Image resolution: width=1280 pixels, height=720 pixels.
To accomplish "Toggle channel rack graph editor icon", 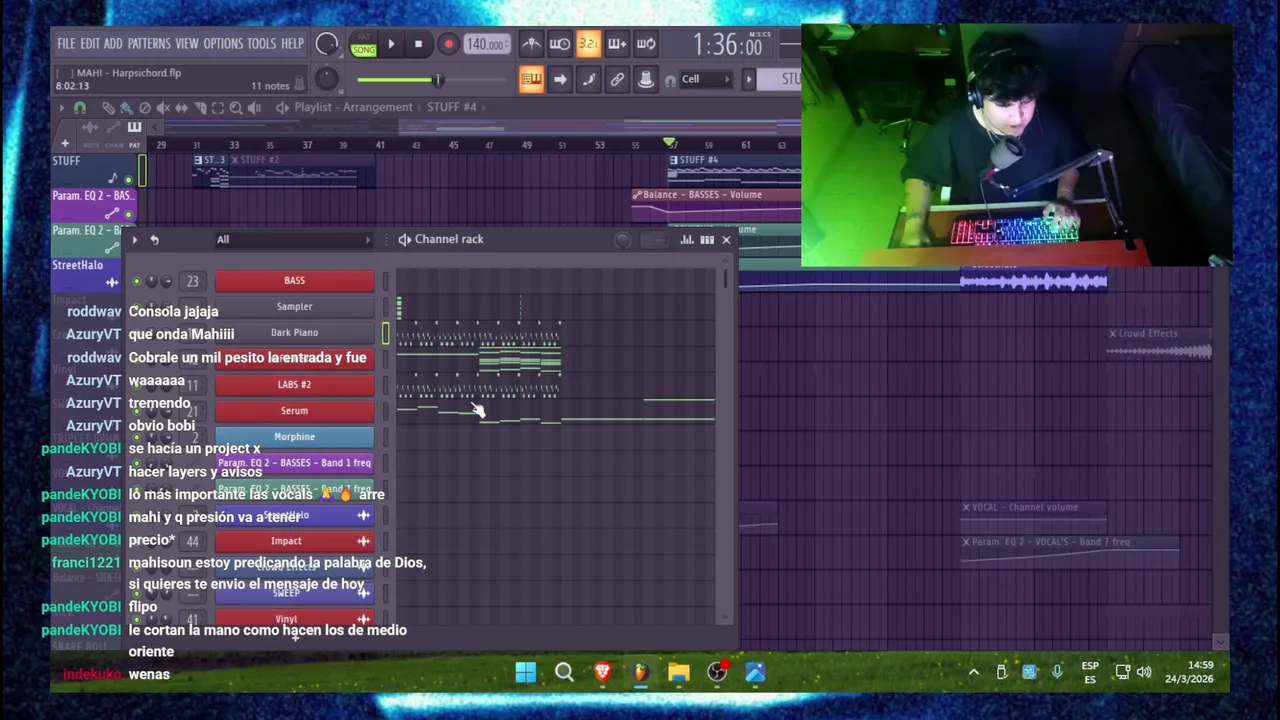I will tap(687, 239).
